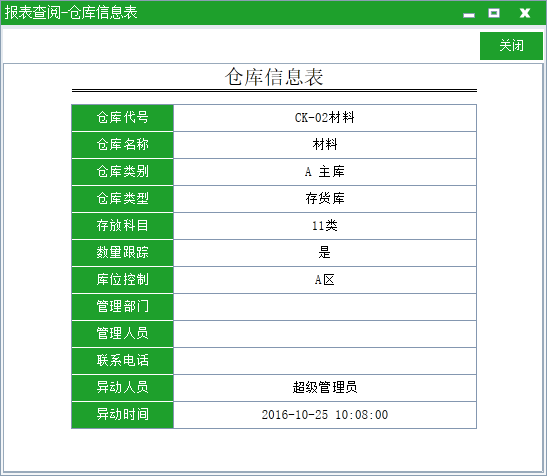Click the 库位控制 value A区
547x476 pixels.
(x=325, y=280)
